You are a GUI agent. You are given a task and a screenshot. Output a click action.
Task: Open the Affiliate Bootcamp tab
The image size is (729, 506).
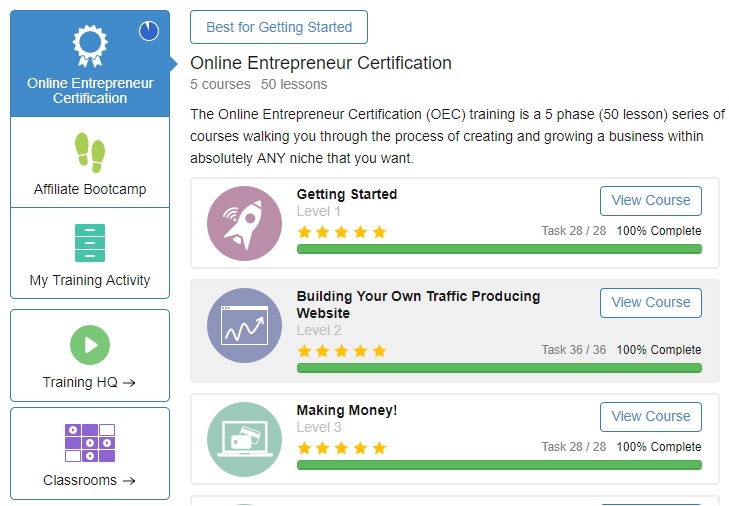click(x=90, y=162)
